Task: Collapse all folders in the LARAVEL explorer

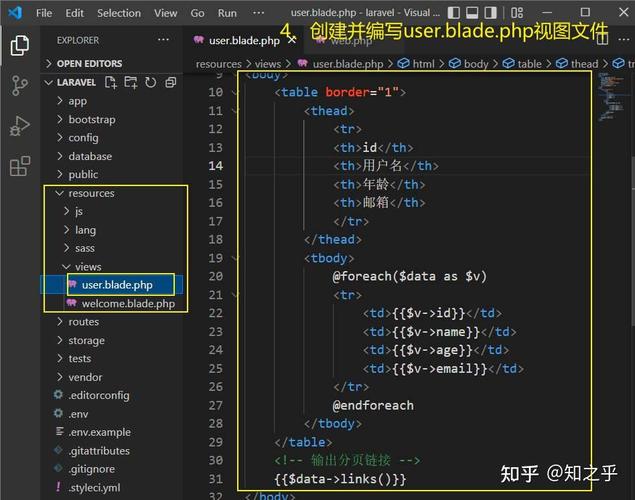Action: pos(171,83)
